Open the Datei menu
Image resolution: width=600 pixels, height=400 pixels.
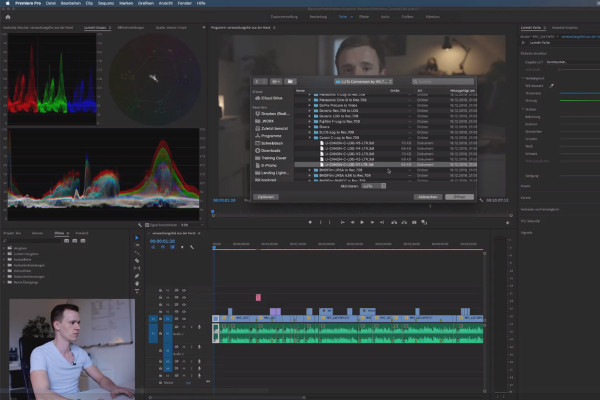(51, 3)
